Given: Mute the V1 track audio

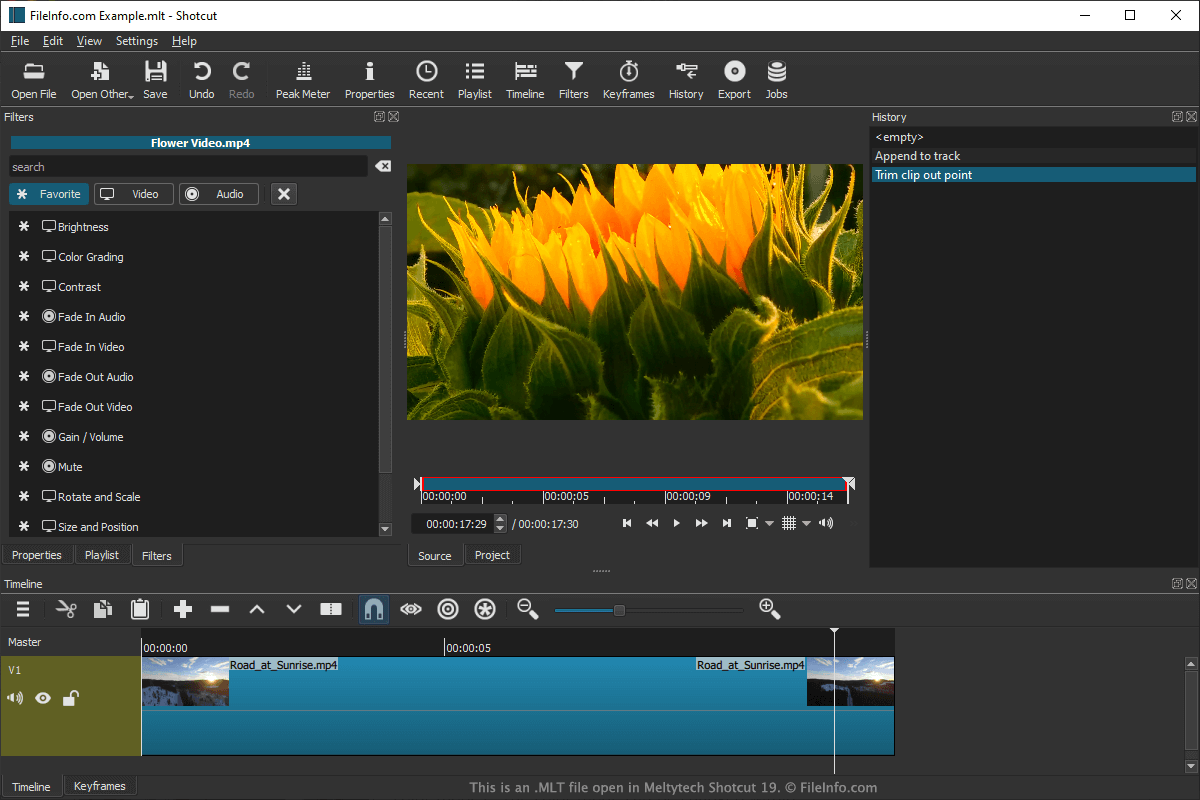Looking at the screenshot, I should 15,698.
